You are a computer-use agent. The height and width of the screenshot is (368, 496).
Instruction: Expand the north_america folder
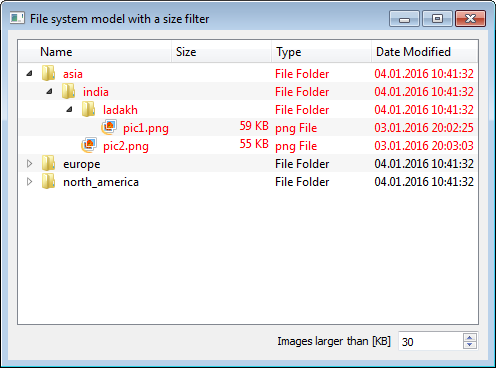click(x=29, y=181)
